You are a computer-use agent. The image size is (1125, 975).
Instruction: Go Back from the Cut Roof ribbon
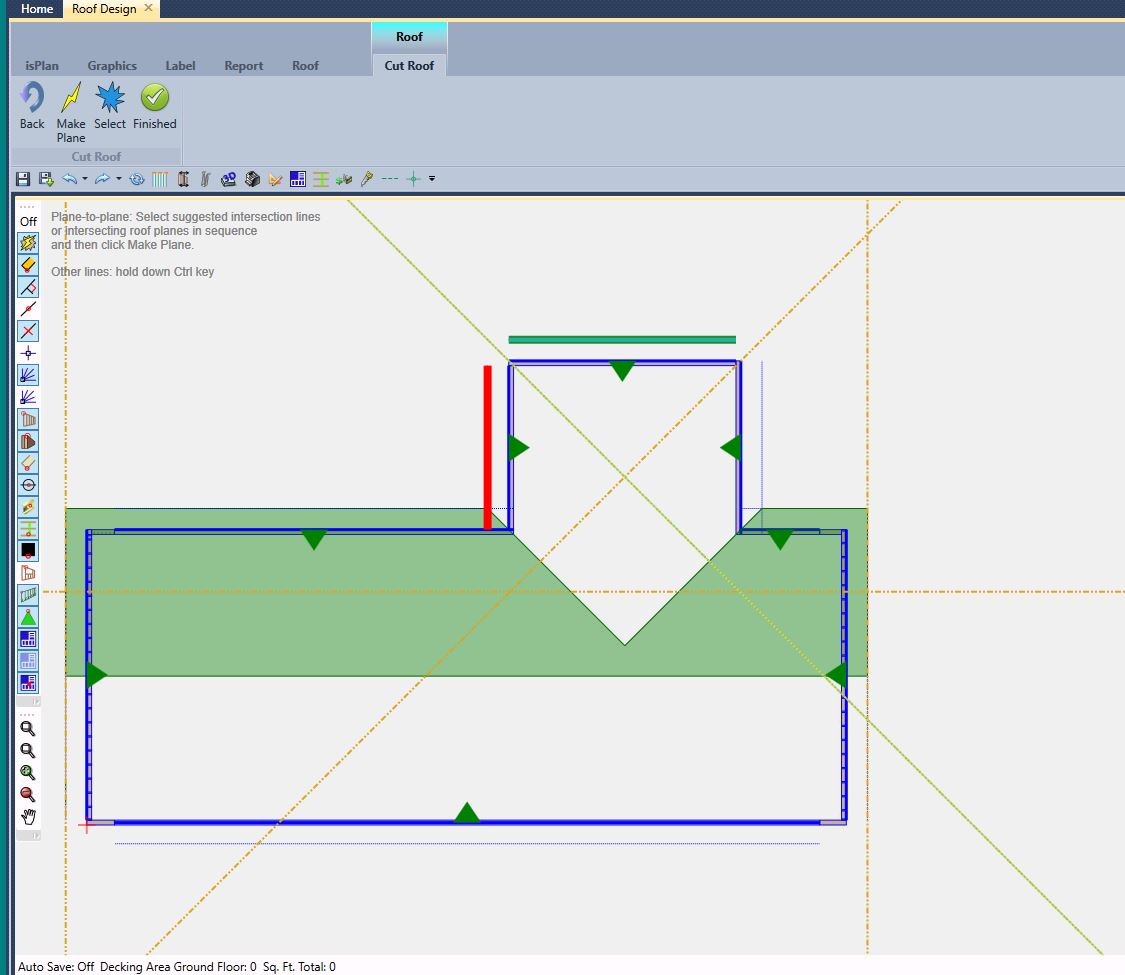[x=32, y=100]
